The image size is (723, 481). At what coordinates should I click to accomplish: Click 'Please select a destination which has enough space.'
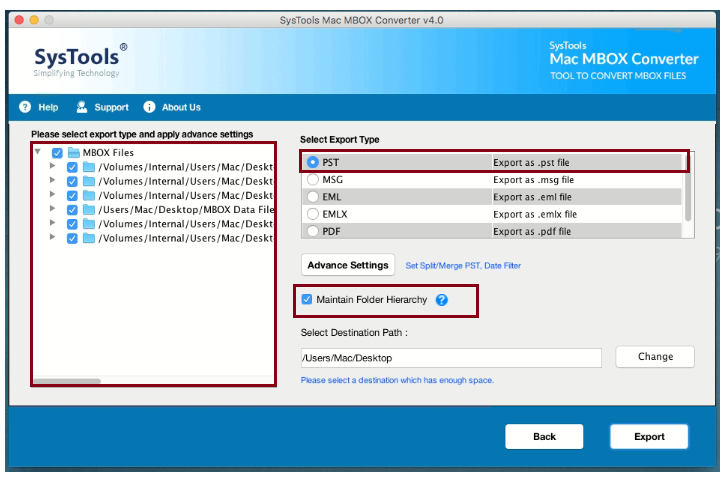point(397,380)
